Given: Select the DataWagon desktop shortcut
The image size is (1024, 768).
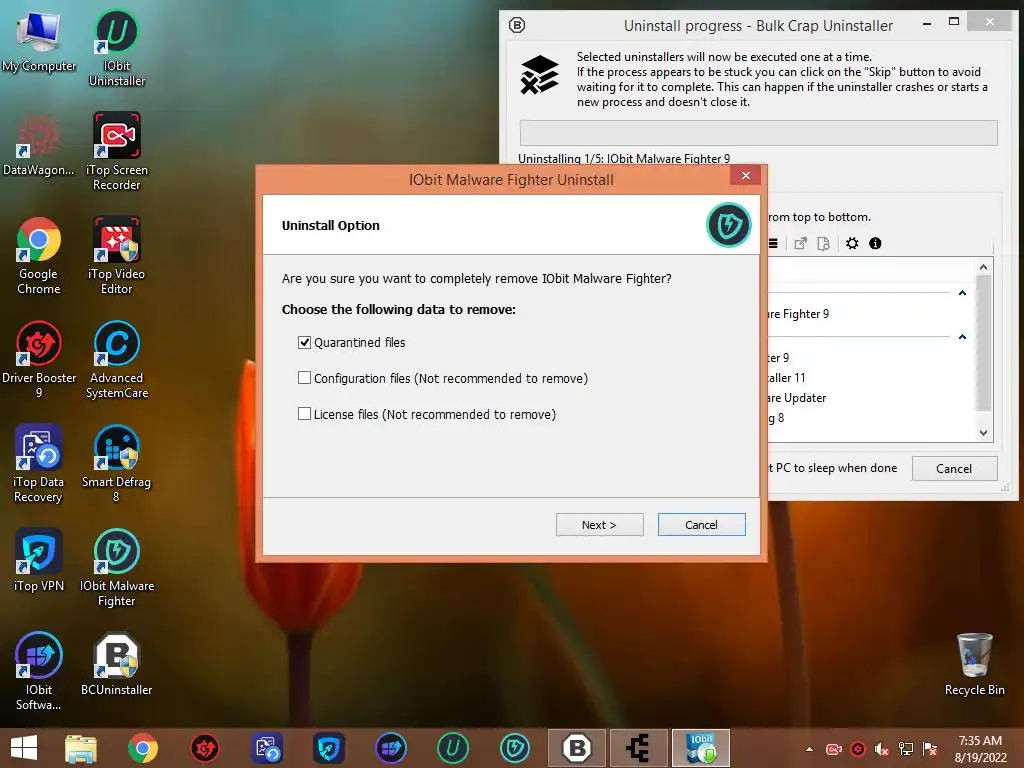Looking at the screenshot, I should (39, 145).
